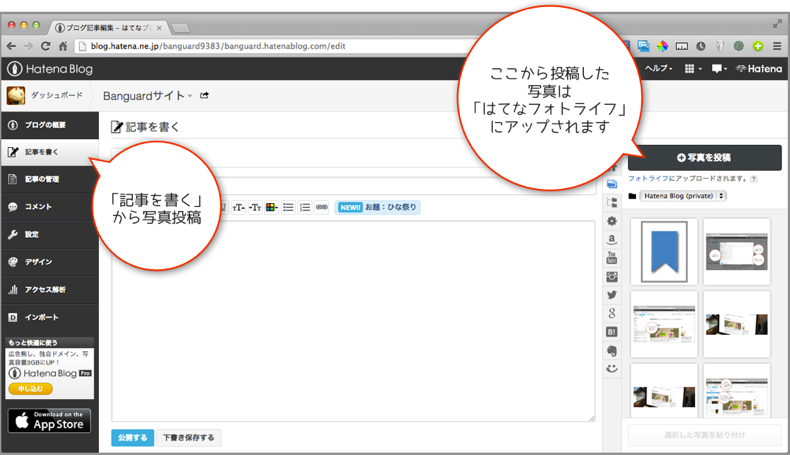The height and width of the screenshot is (455, 790).
Task: Open the Google search insert icon
Action: [612, 313]
